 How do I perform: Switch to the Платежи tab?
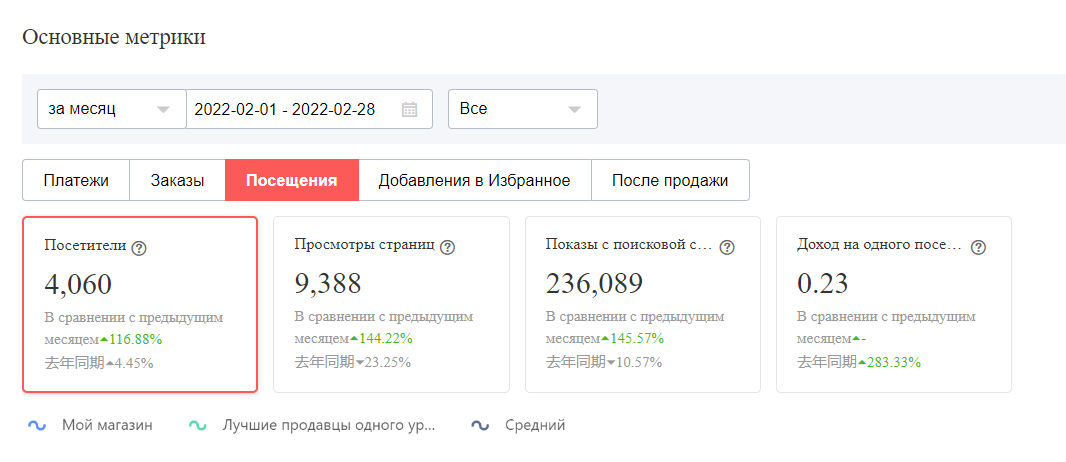(75, 181)
